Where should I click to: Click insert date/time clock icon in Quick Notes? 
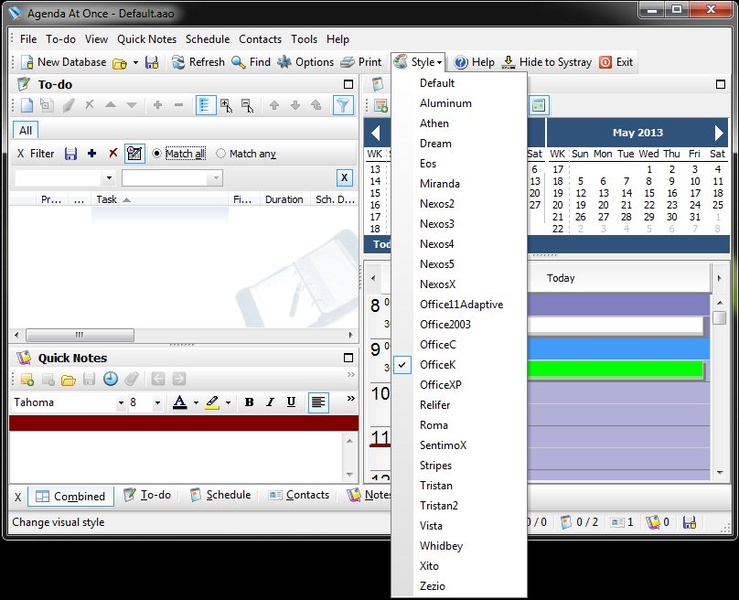coord(111,379)
